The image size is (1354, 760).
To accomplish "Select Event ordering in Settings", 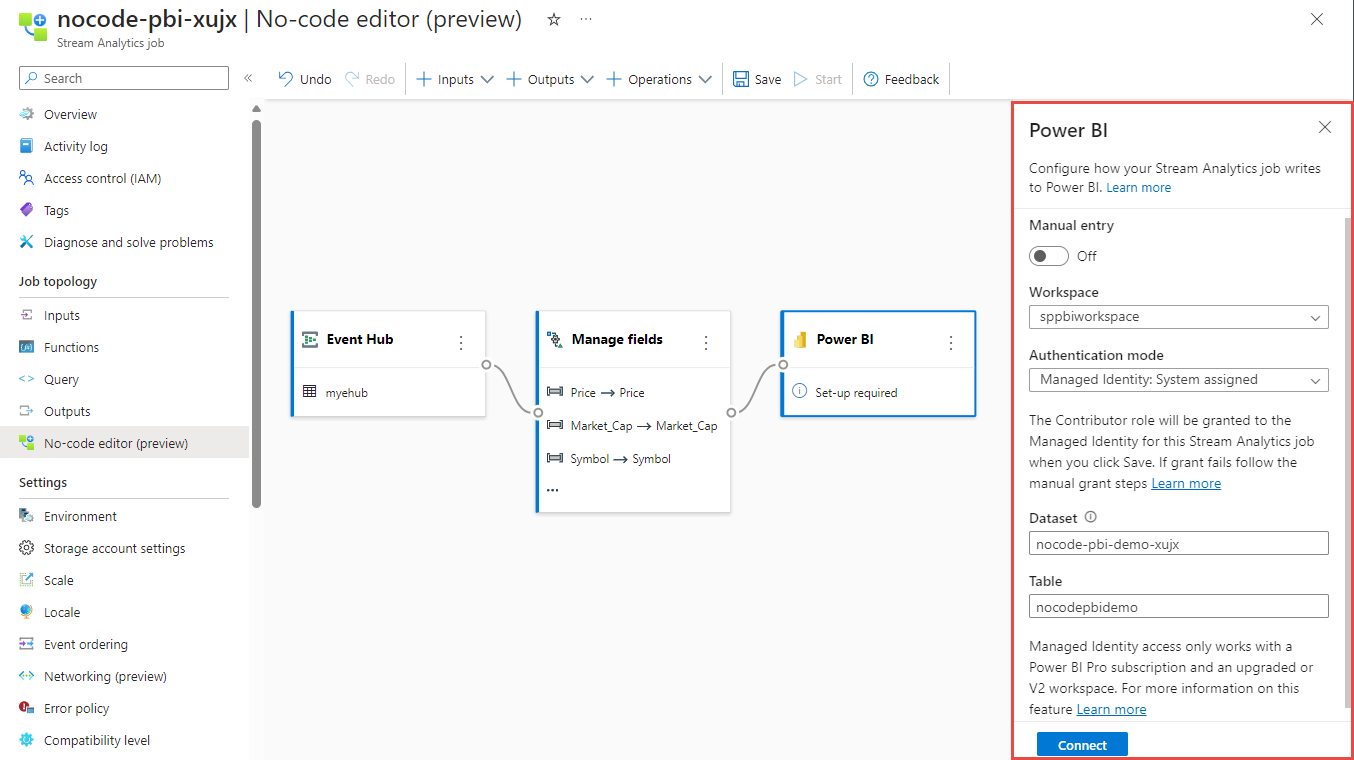I will tap(84, 643).
